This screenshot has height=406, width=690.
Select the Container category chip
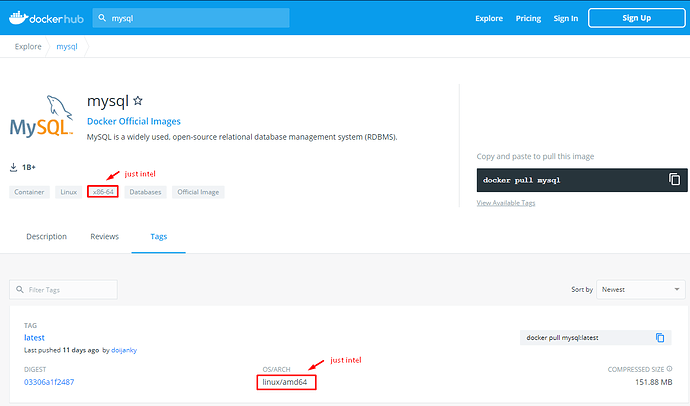tap(29, 192)
